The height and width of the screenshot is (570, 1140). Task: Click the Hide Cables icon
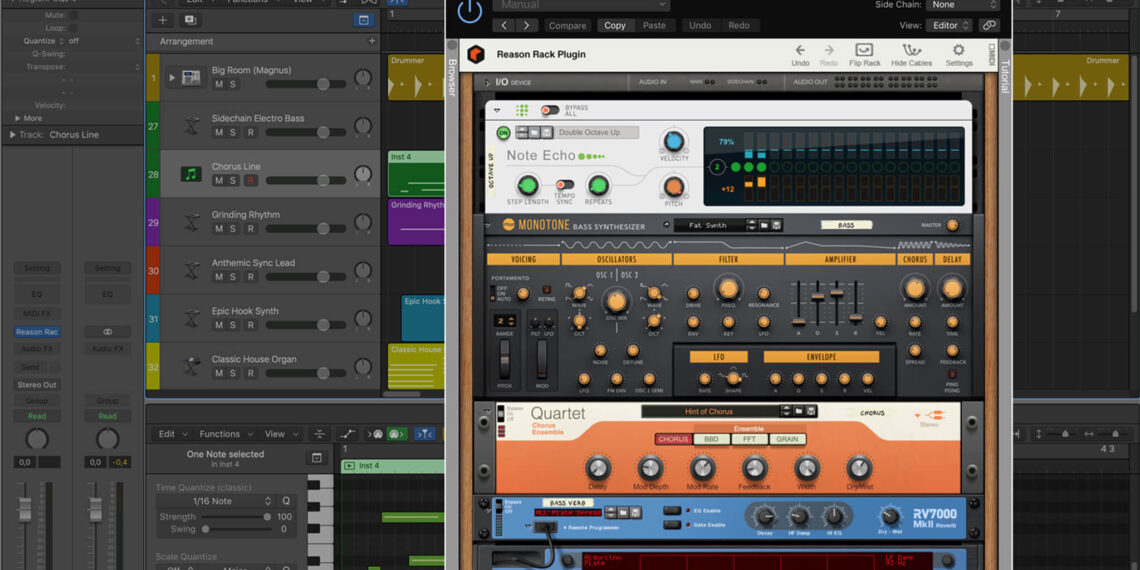tap(912, 51)
